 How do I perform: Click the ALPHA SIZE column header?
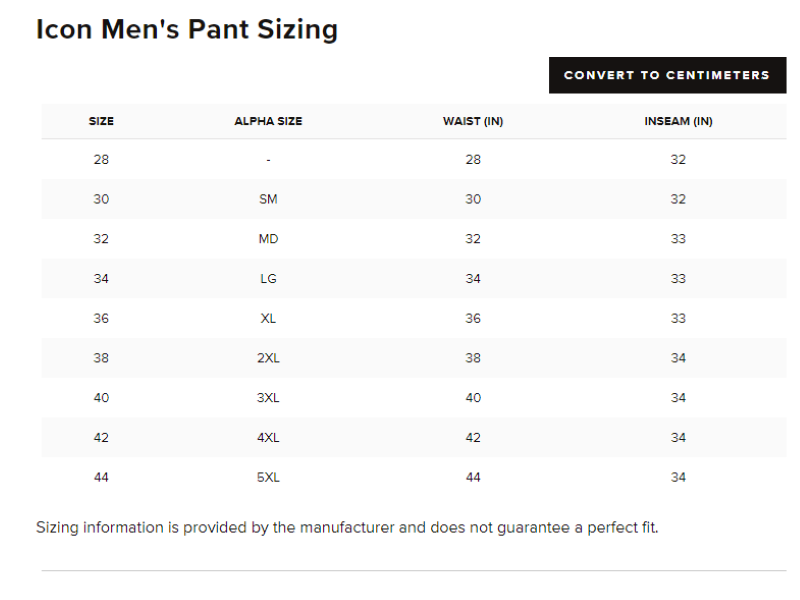coord(268,121)
